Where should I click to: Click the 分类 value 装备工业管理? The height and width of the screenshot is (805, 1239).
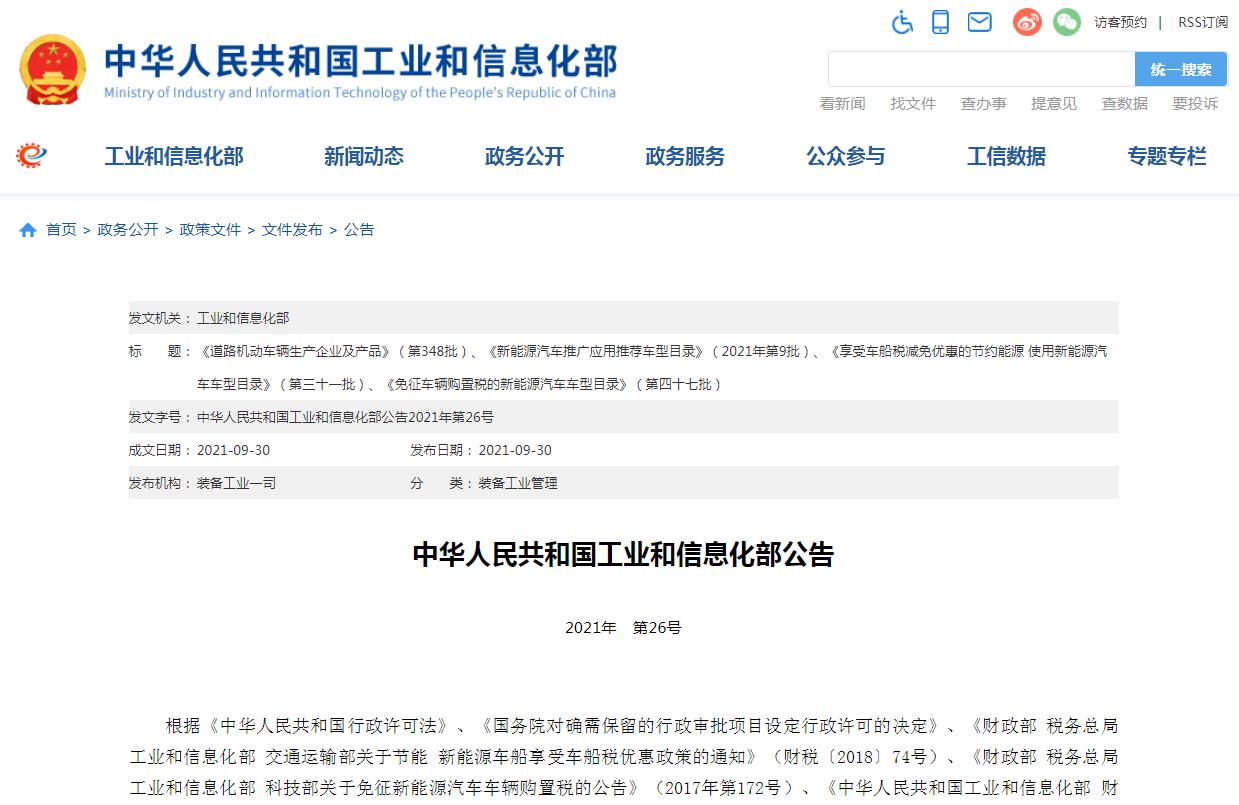point(518,483)
